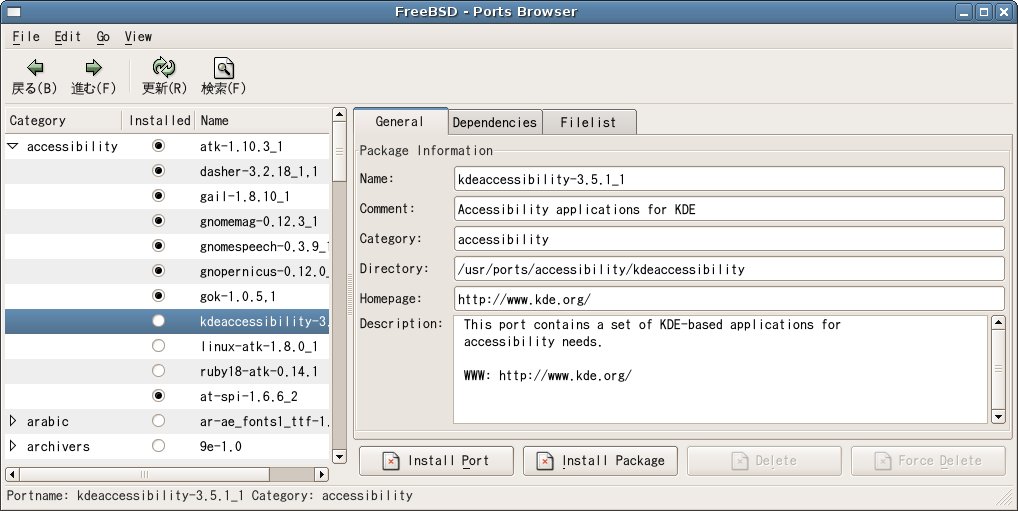Select the gail-1.8.10_1 port
Image resolution: width=1018 pixels, height=511 pixels.
click(245, 197)
